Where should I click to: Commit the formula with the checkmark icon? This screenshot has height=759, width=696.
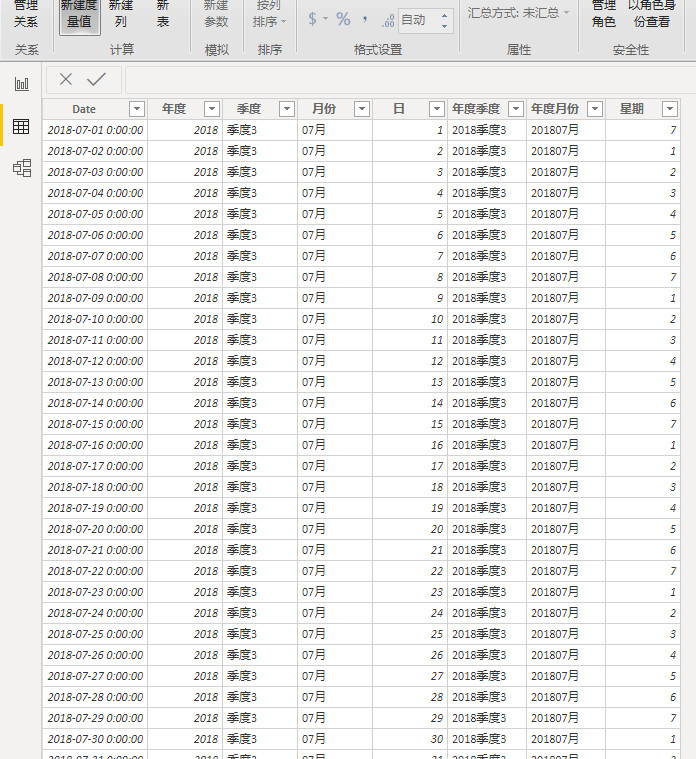pos(96,79)
